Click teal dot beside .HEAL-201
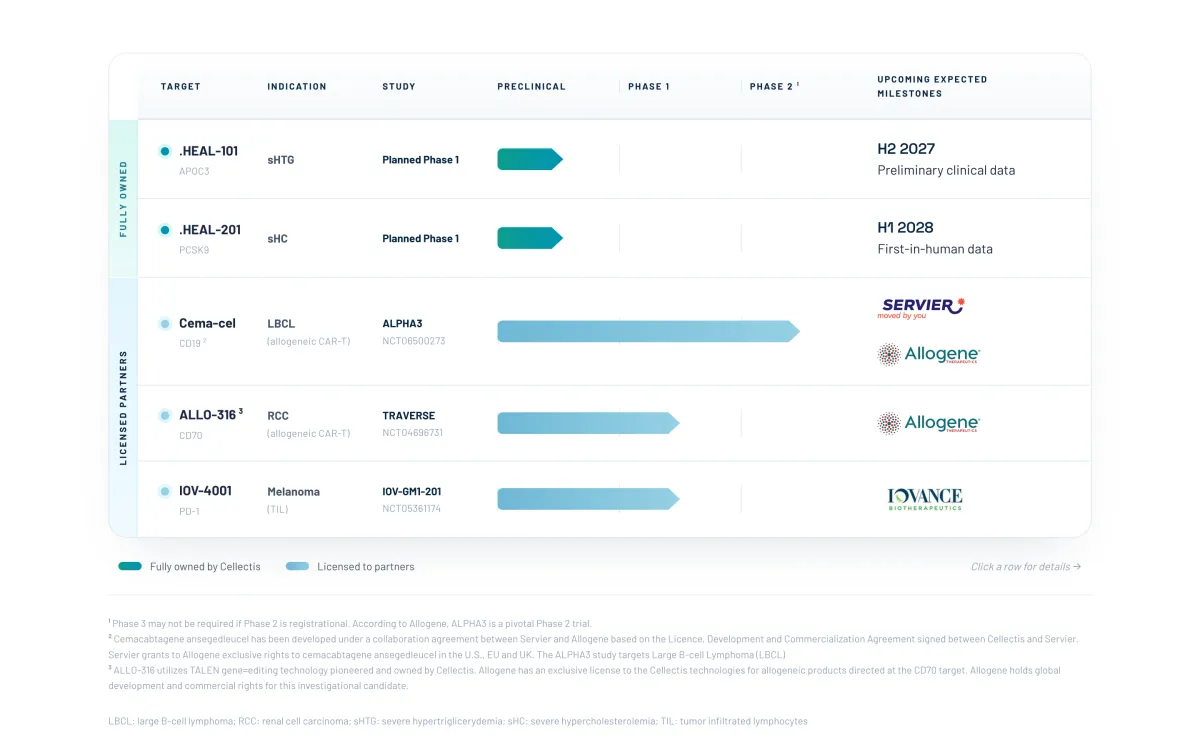Screen dimensions: 1200x742 tap(165, 230)
